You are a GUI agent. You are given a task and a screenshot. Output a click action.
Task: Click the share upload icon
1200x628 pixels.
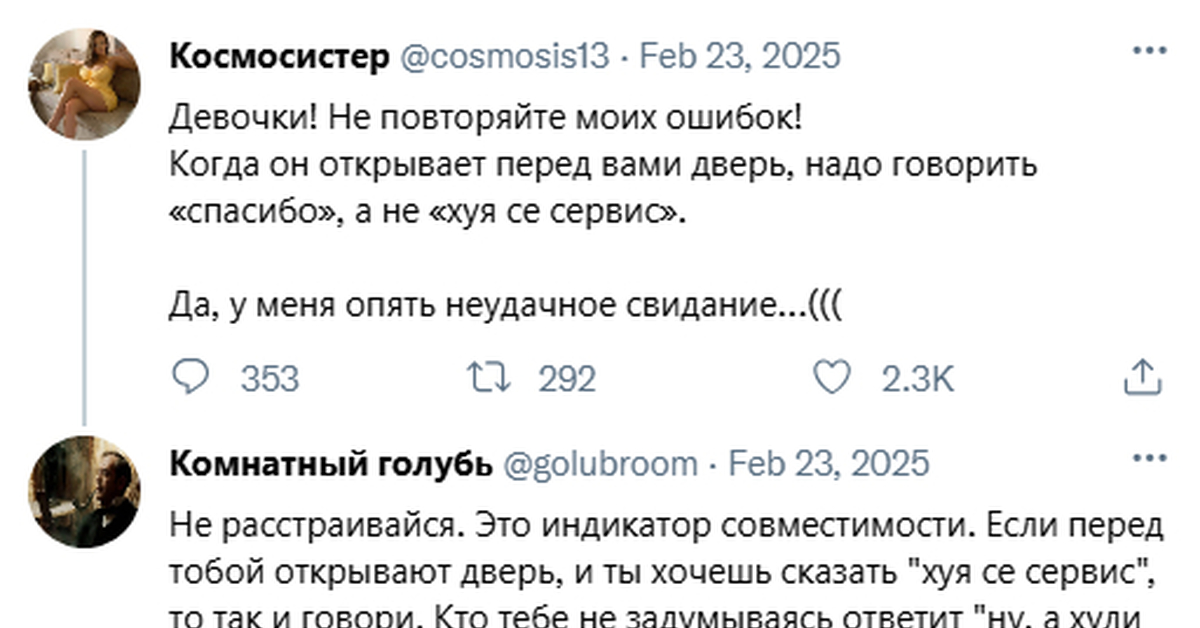point(1144,377)
